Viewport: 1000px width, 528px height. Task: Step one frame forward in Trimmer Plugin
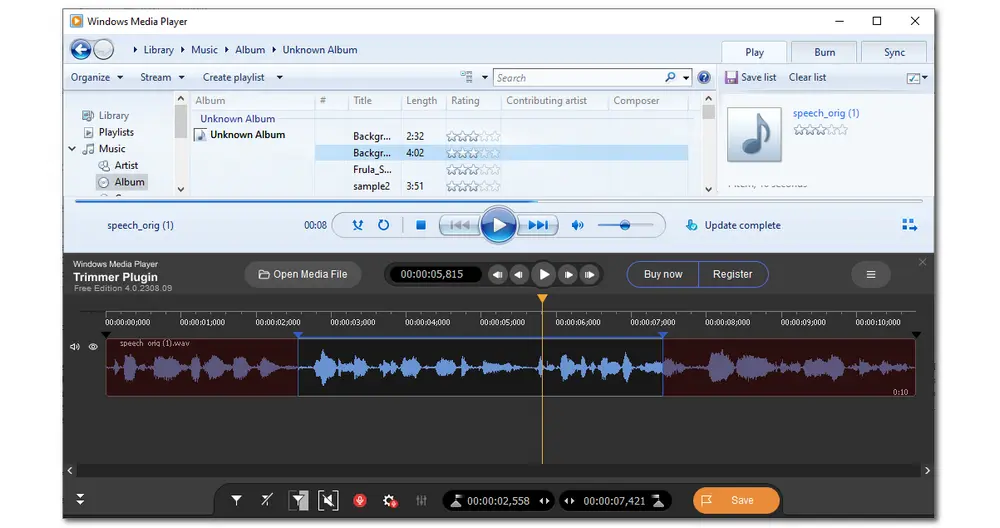568,275
